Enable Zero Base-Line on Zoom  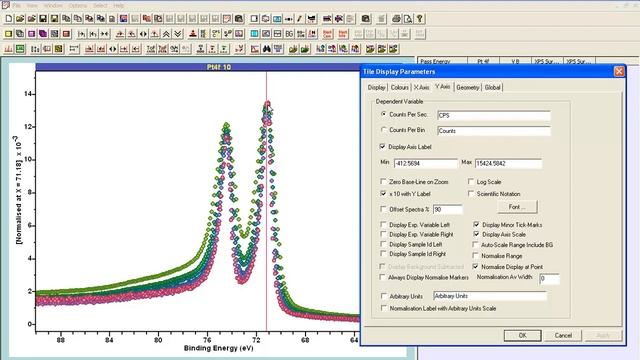point(383,182)
